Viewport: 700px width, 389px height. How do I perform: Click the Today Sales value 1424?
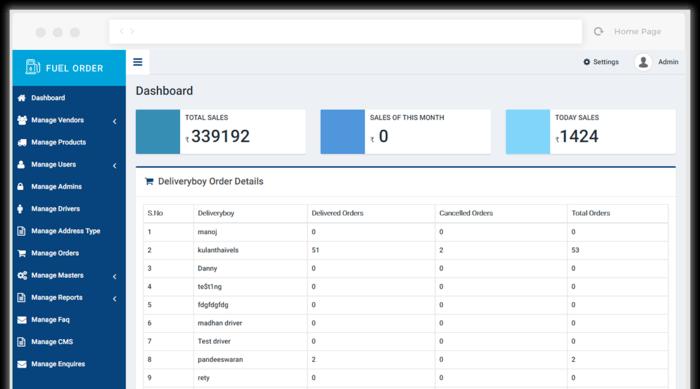pos(579,136)
